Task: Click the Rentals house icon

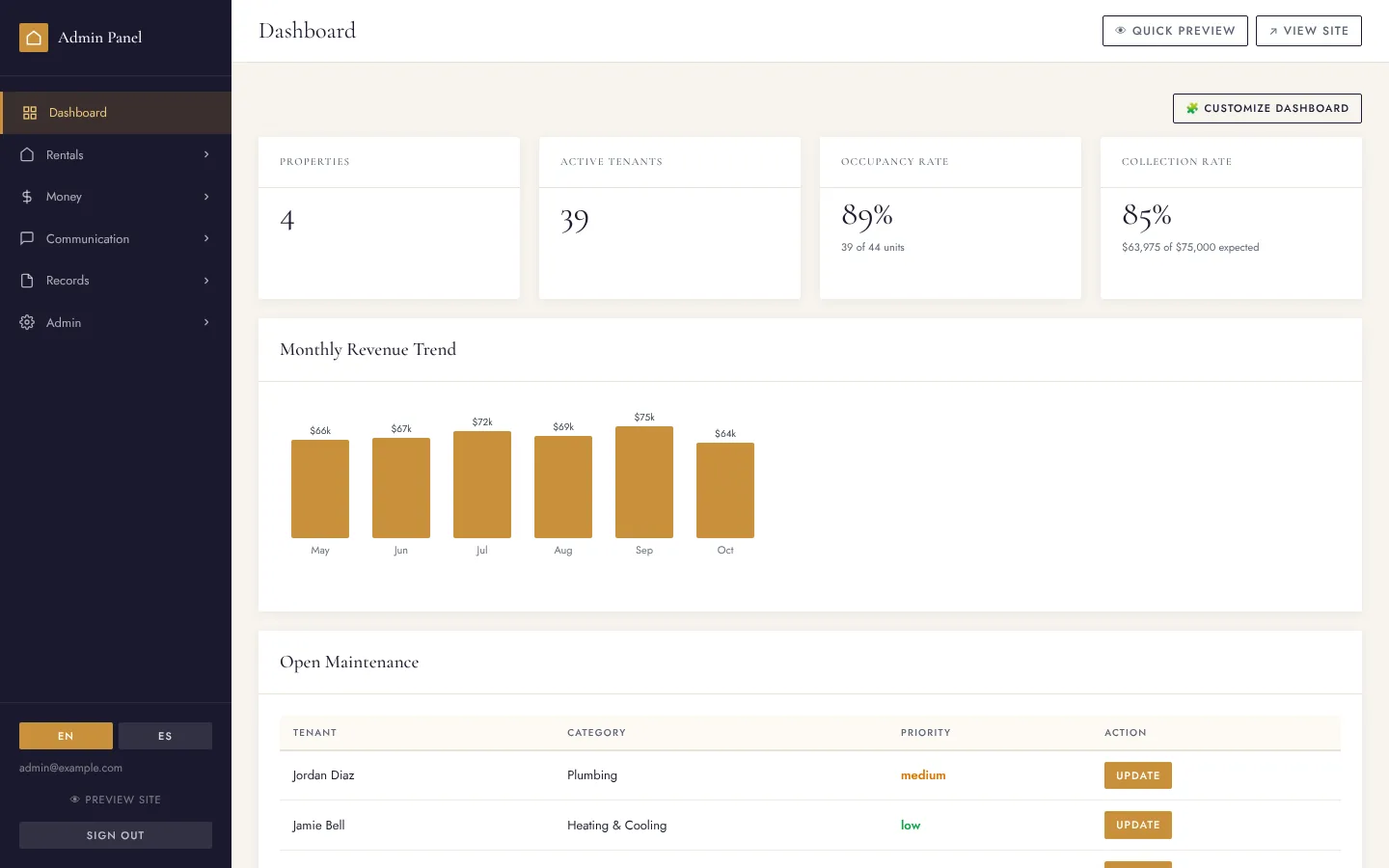Action: click(27, 154)
